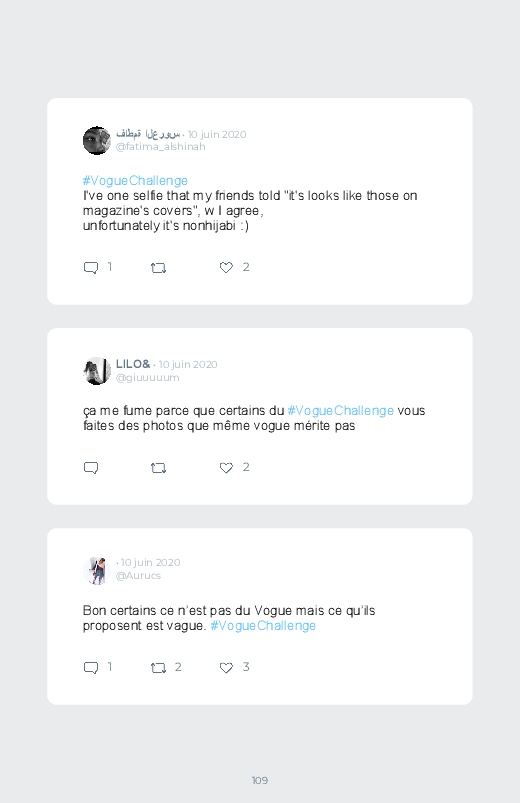Reply to the @Aurucs tweet

tap(91, 668)
